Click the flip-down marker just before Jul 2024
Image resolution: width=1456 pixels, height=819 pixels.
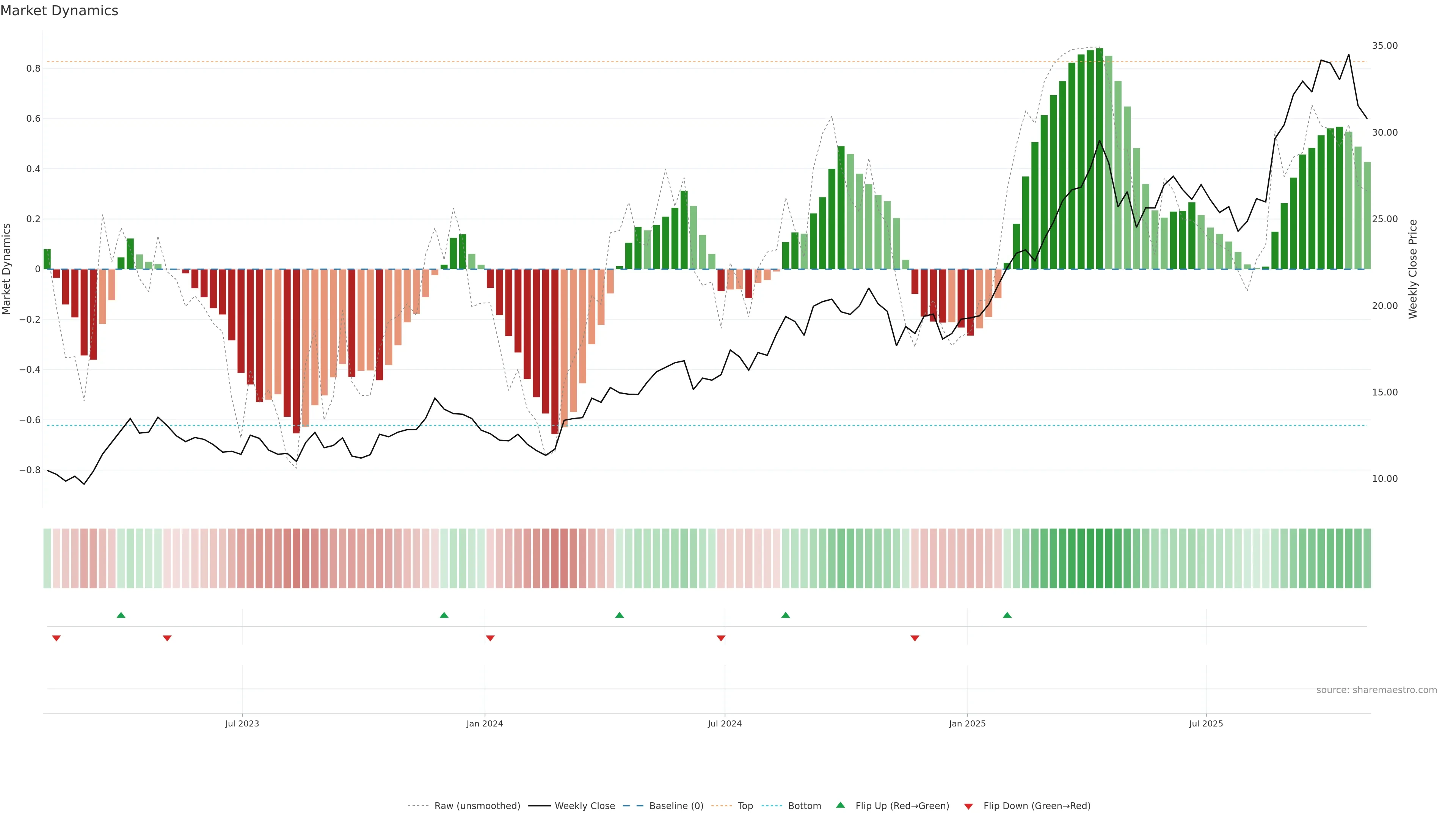pos(721,638)
